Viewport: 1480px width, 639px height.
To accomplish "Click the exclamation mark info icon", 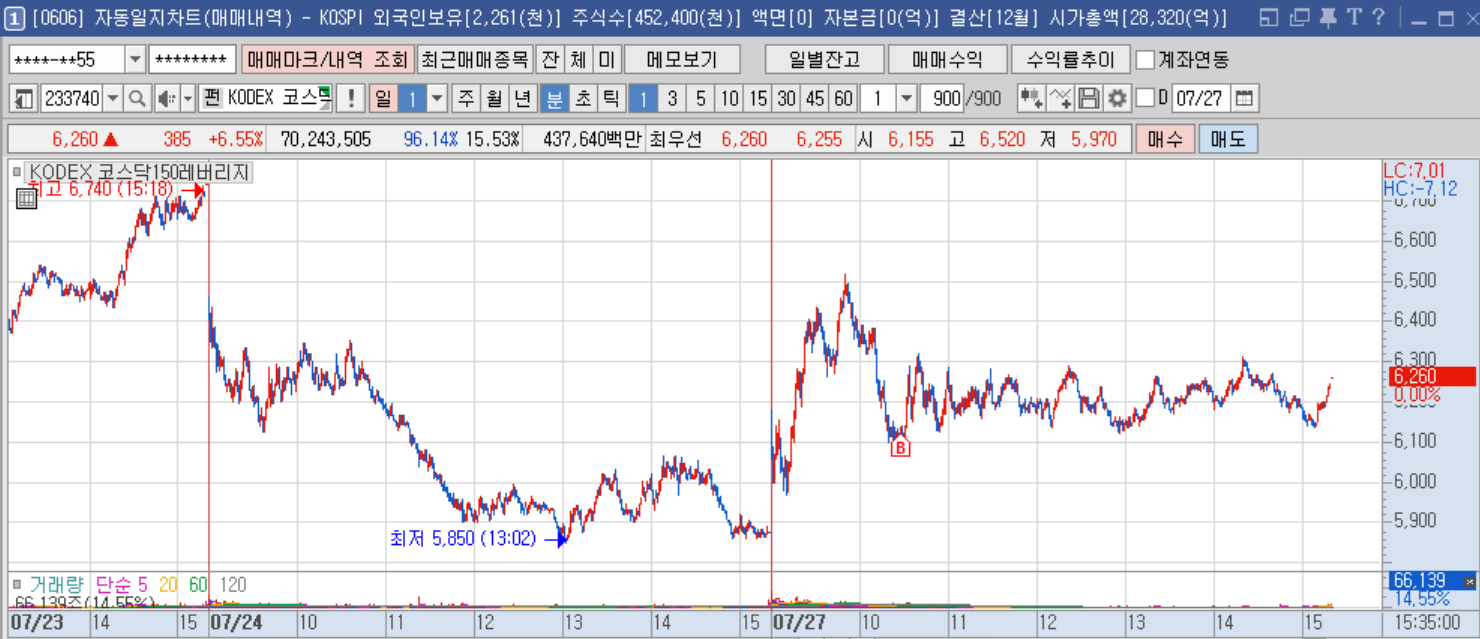I will click(350, 99).
